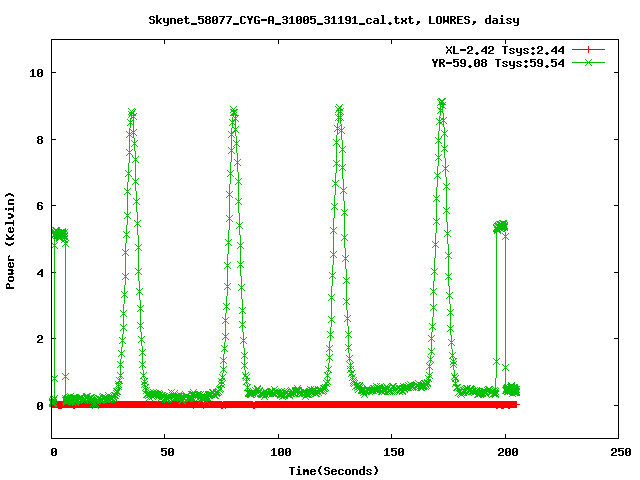Click the x-axis tick label 50
Viewport: 640px width, 480px height.
pos(167,452)
